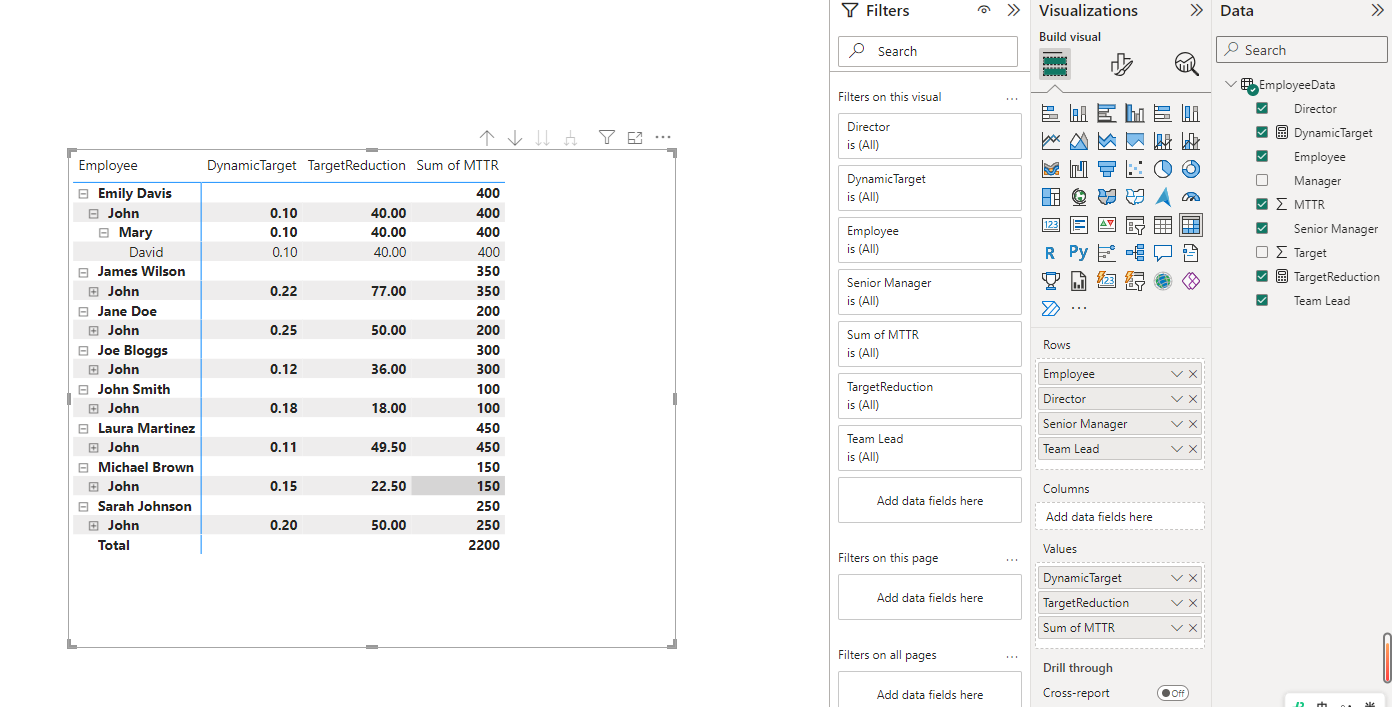Switch to the Format visual tab

(1122, 65)
